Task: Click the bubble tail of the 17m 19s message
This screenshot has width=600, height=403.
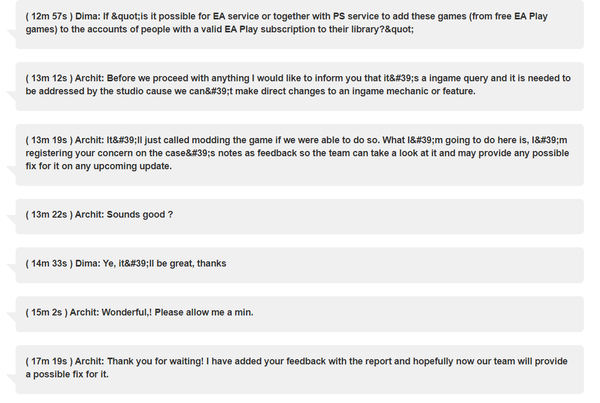Action: tap(11, 380)
